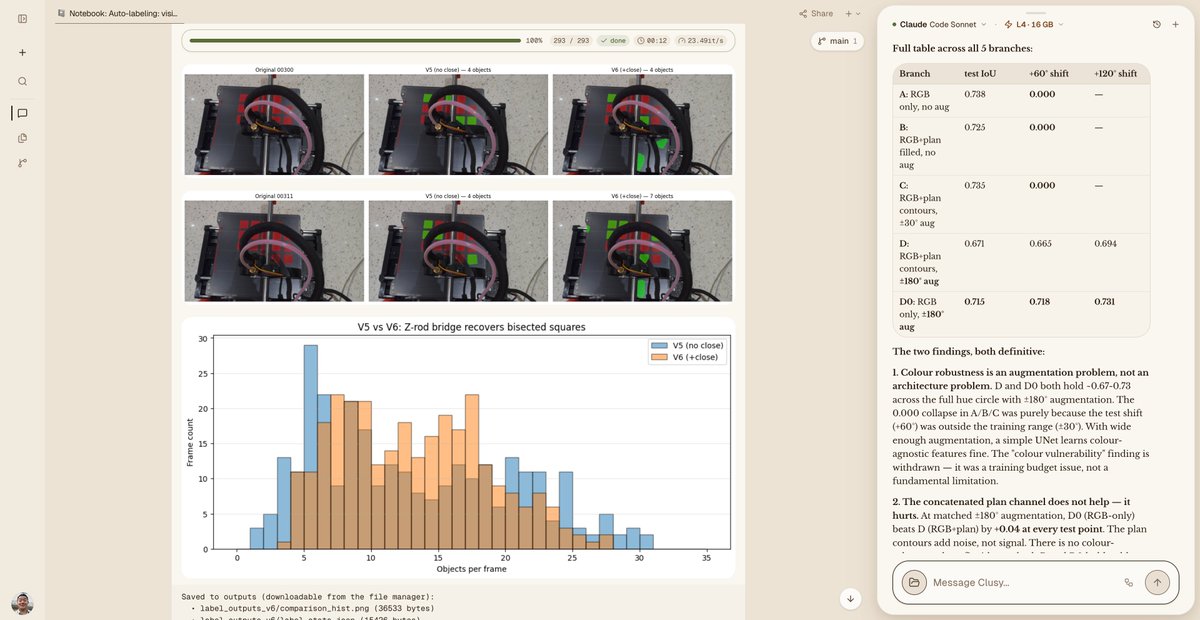Click the +60° shift column header

click(x=1048, y=73)
